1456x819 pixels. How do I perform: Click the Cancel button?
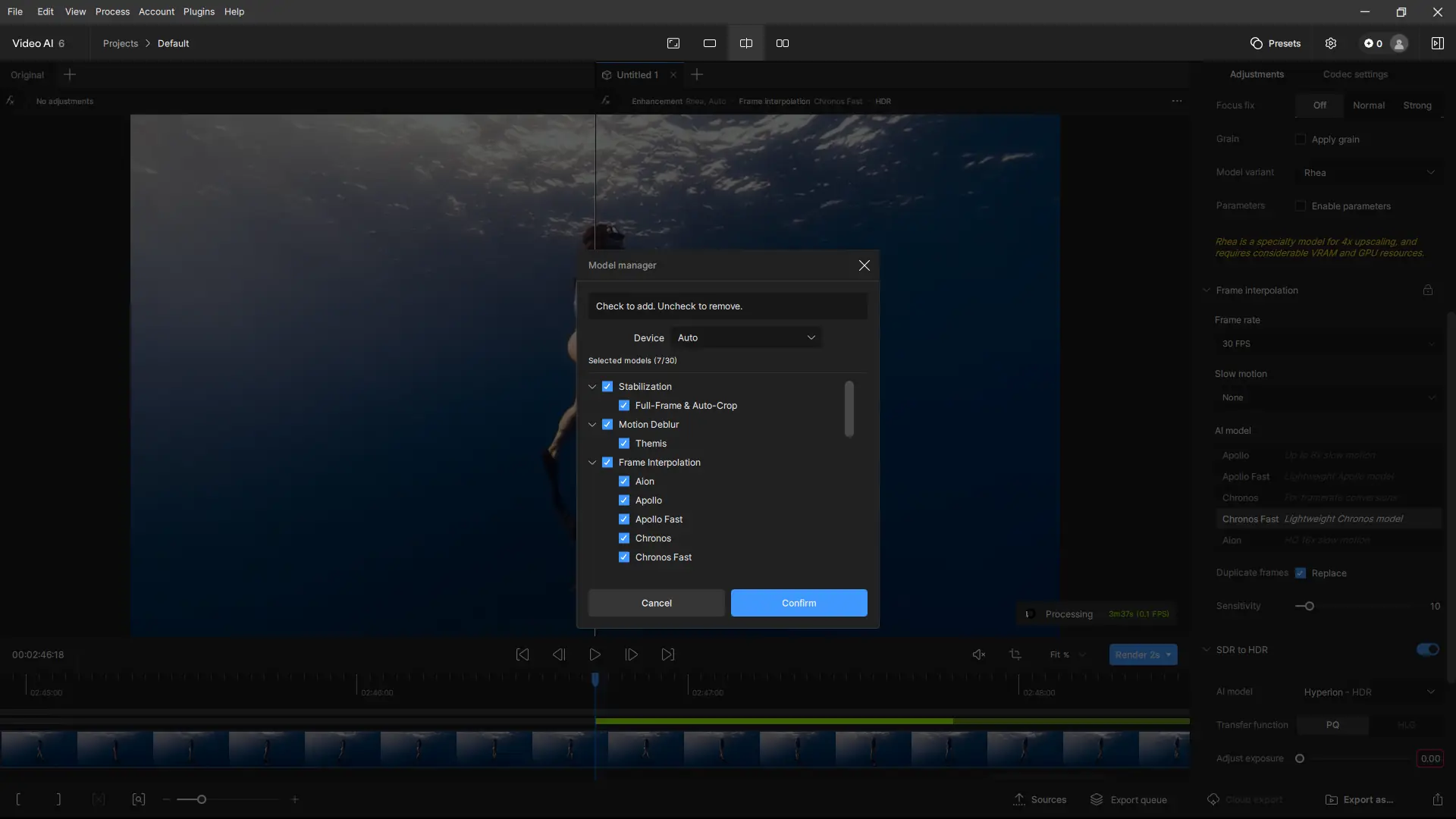(x=656, y=603)
